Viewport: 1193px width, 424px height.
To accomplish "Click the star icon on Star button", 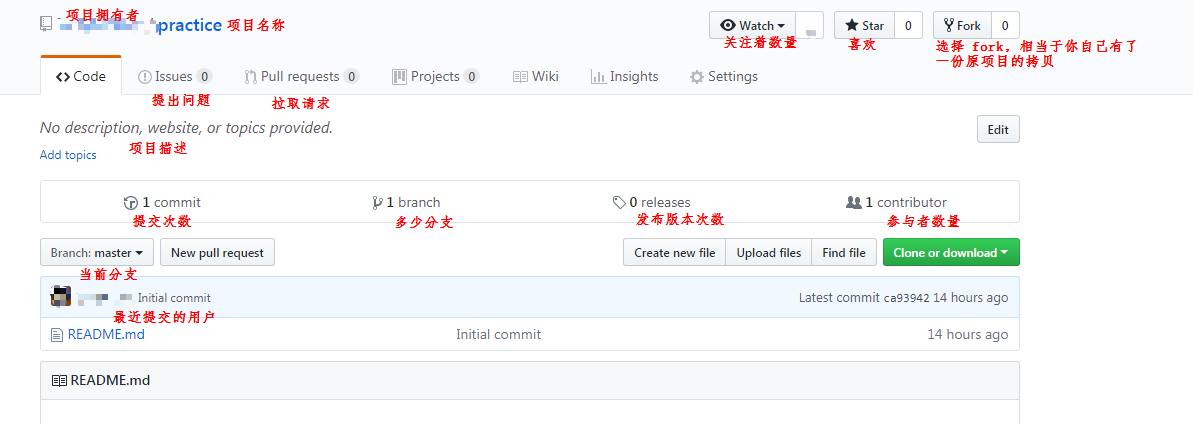I will click(852, 25).
